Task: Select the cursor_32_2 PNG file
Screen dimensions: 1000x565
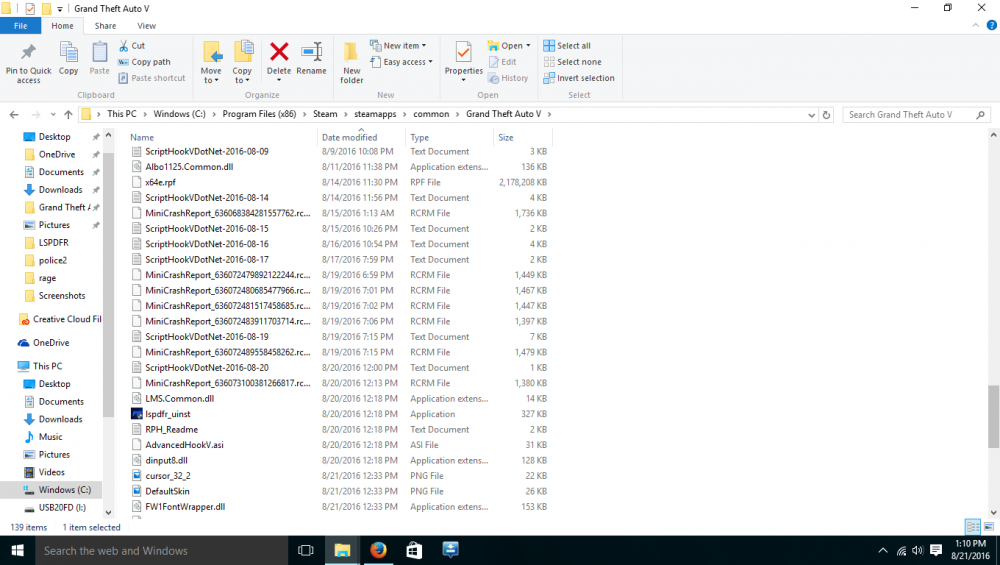Action: click(168, 476)
